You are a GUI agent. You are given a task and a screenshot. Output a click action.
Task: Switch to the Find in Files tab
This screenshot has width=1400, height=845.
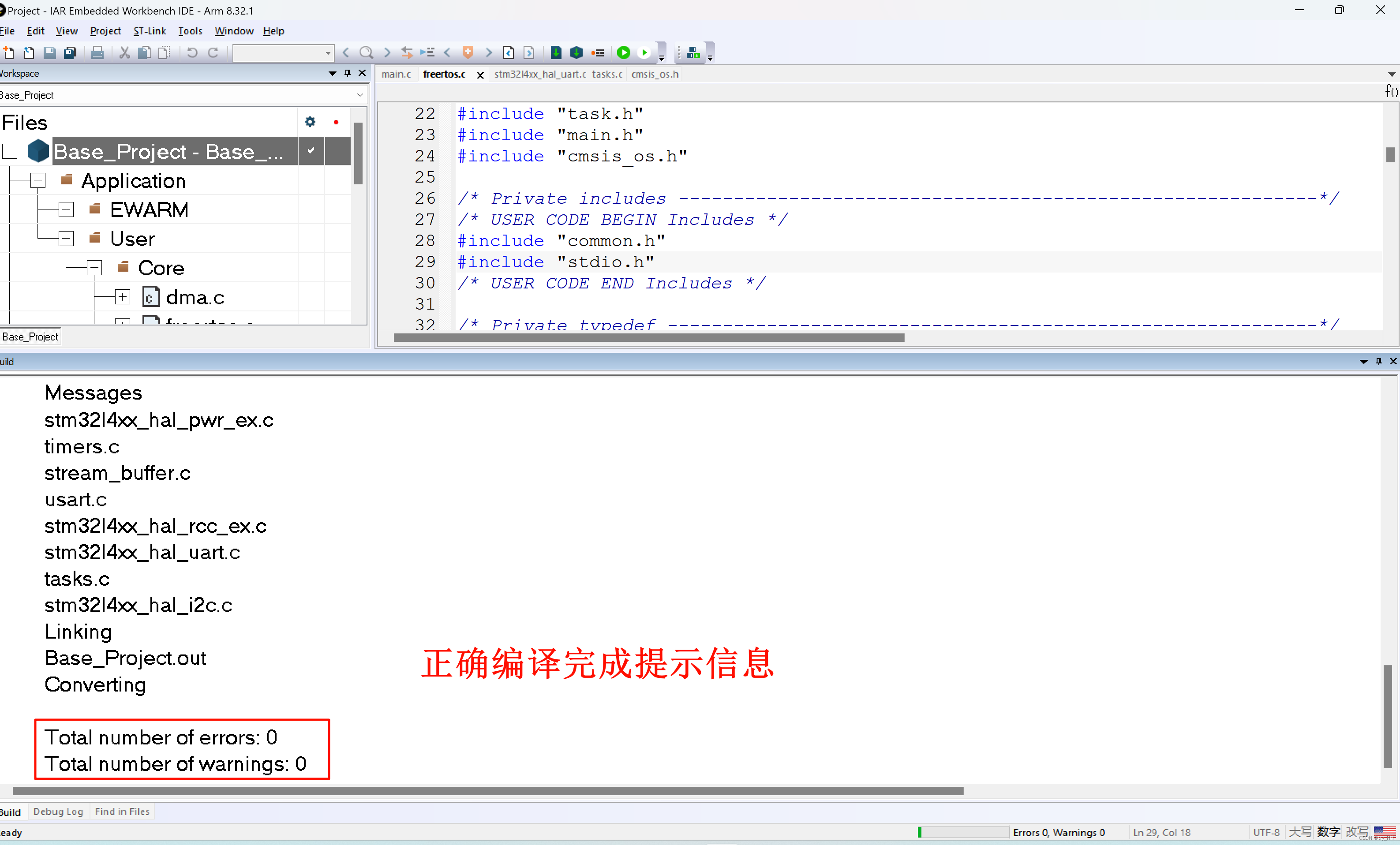click(x=122, y=811)
